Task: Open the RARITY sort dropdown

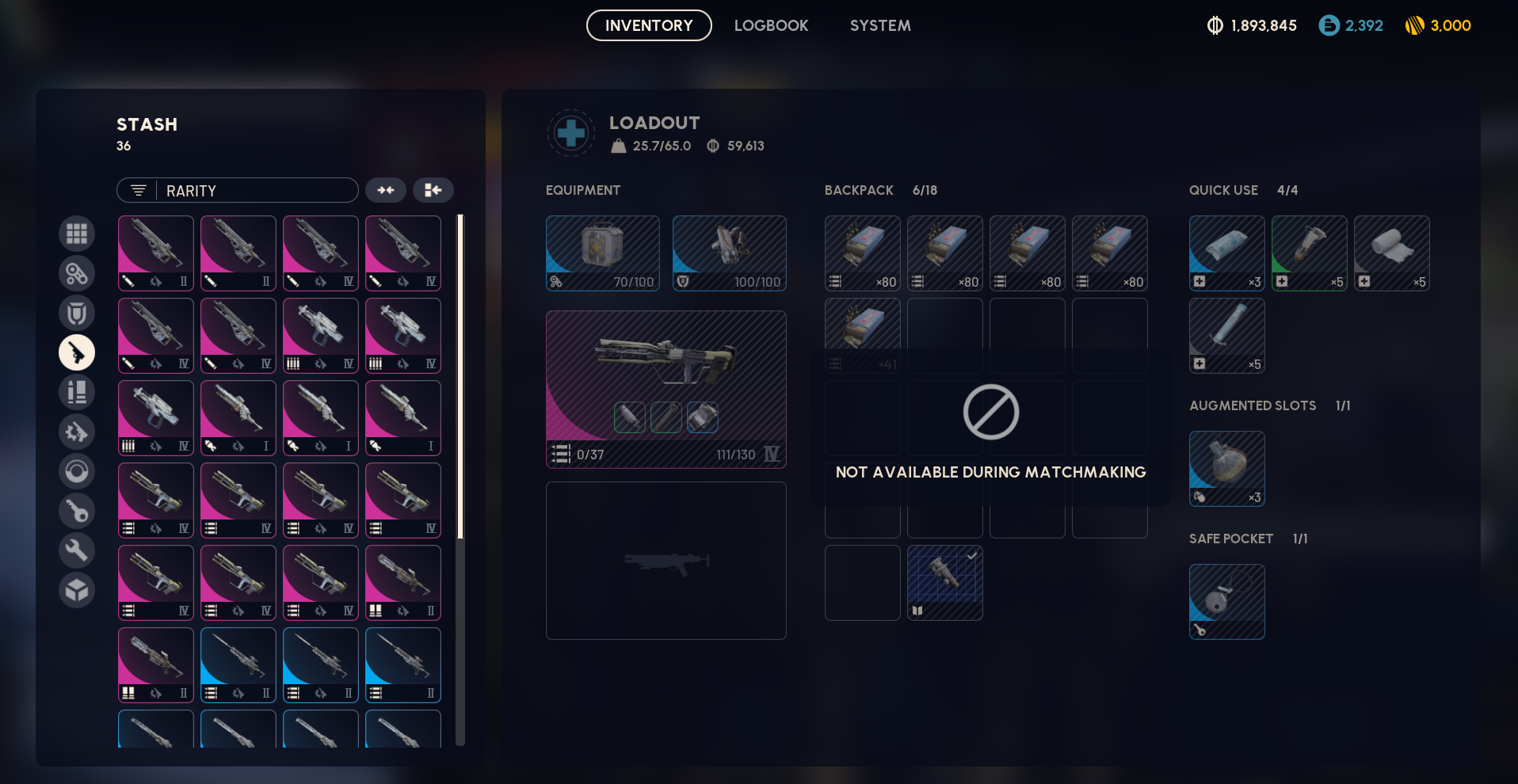Action: (x=238, y=190)
